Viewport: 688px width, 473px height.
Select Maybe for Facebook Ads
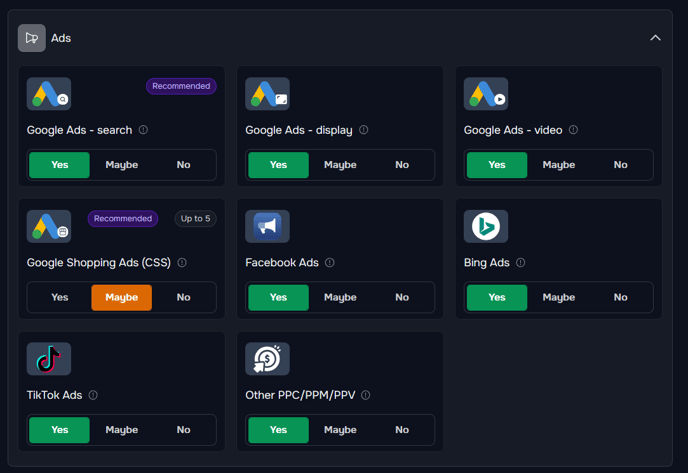pos(340,297)
